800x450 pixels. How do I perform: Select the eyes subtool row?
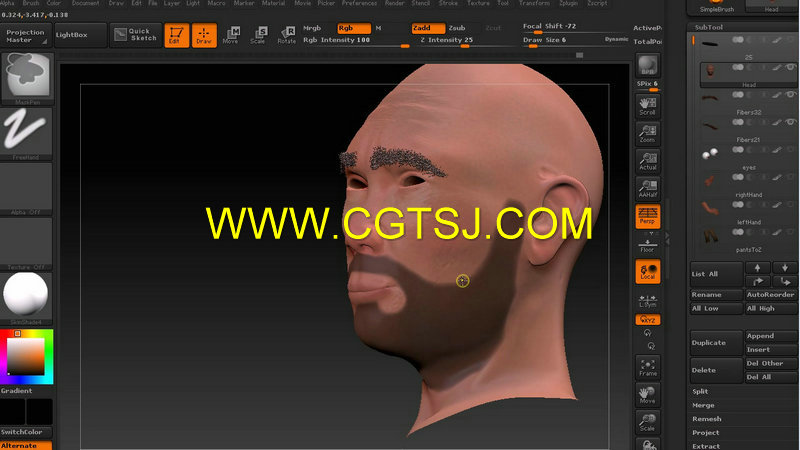(747, 157)
